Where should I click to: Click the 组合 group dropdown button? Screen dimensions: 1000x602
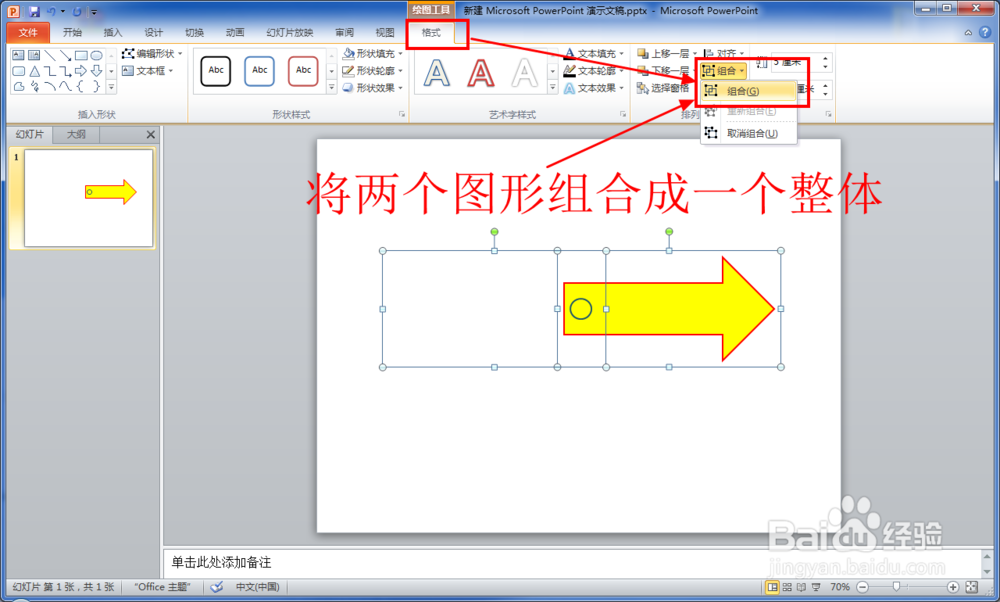(724, 71)
